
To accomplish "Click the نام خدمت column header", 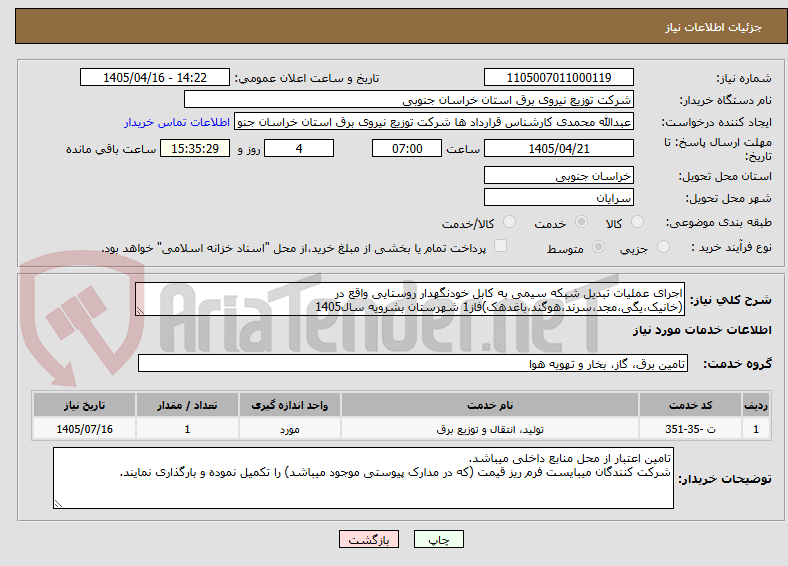I will pos(489,405).
